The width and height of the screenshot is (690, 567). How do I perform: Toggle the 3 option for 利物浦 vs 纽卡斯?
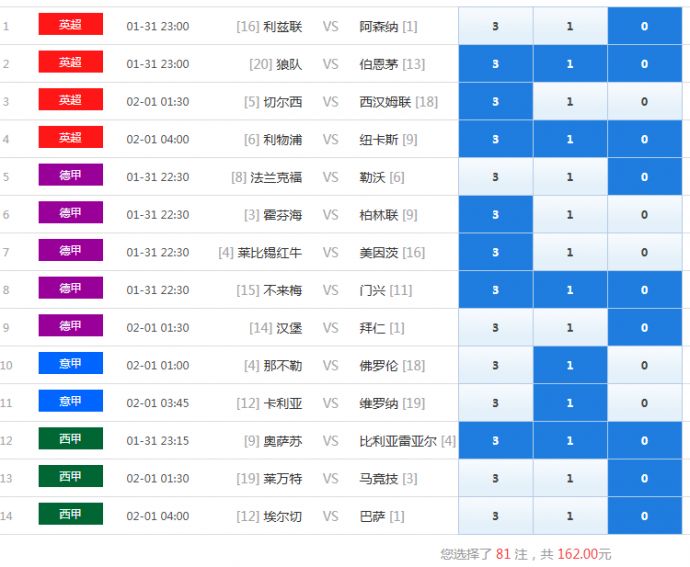tap(495, 139)
